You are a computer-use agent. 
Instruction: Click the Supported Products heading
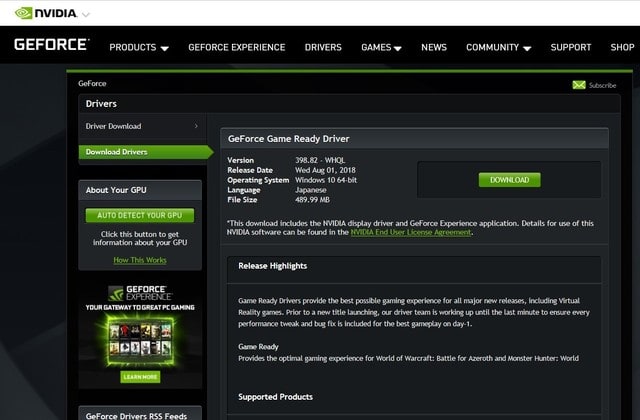click(276, 397)
